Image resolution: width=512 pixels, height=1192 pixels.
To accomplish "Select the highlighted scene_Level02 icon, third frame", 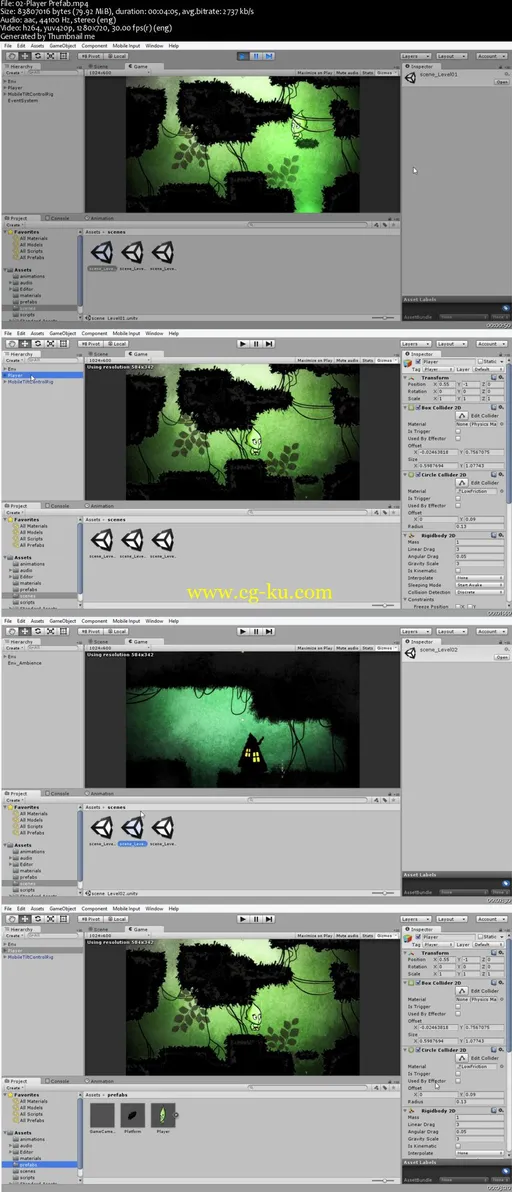I will coord(132,828).
